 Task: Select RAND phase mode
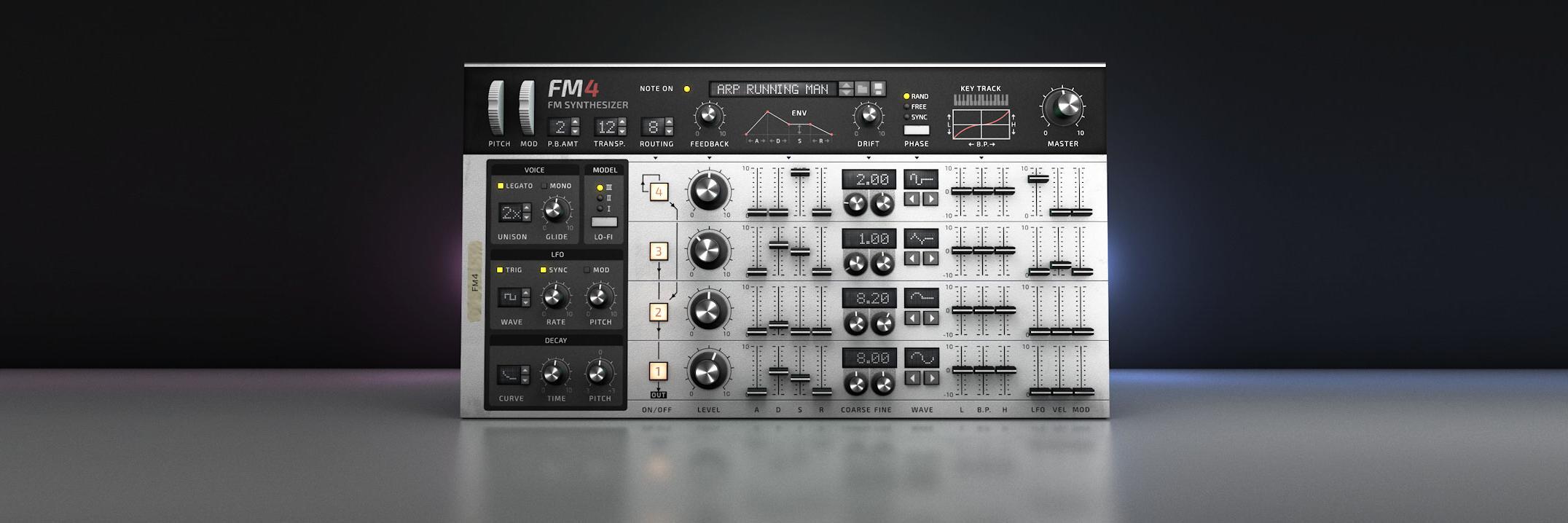[x=916, y=96]
